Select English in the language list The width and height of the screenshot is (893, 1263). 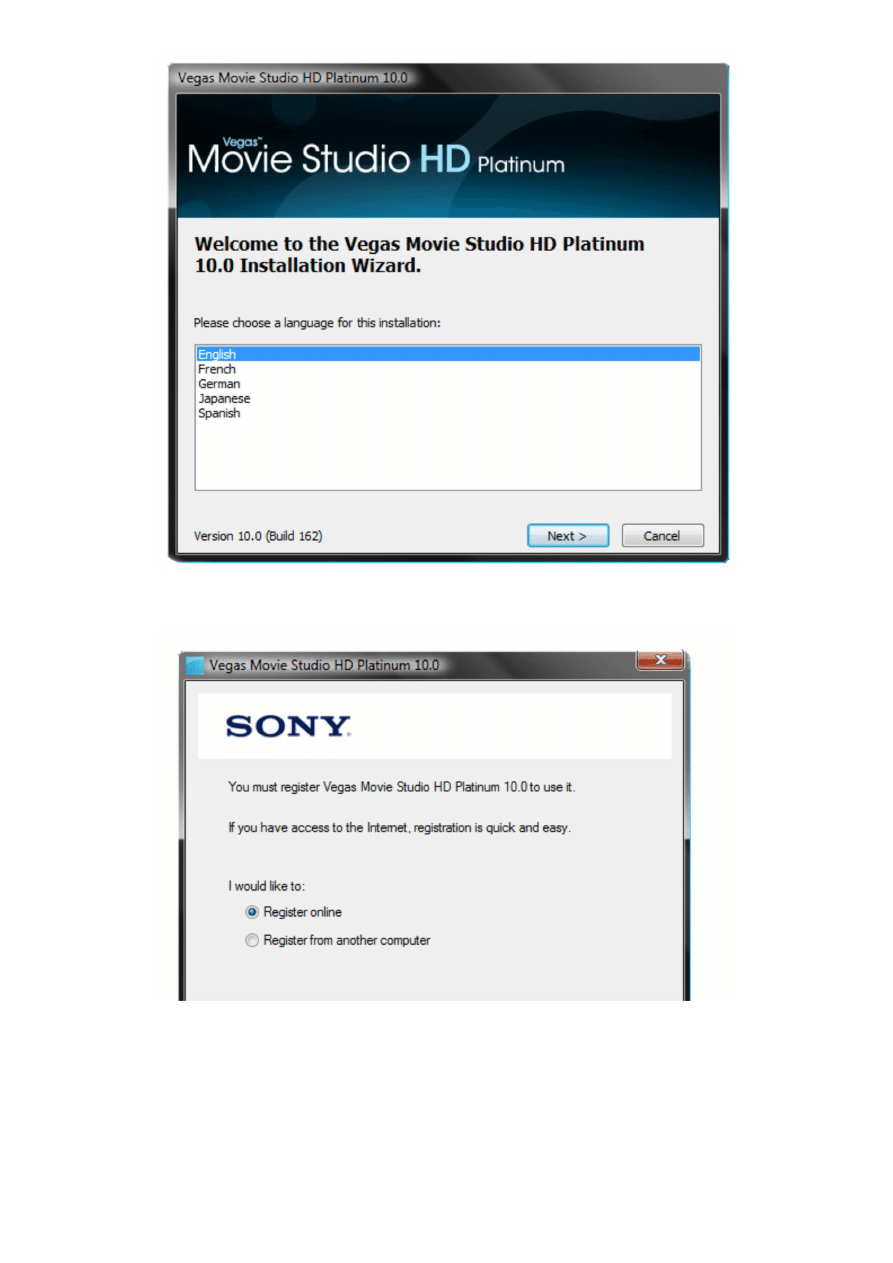[x=448, y=354]
